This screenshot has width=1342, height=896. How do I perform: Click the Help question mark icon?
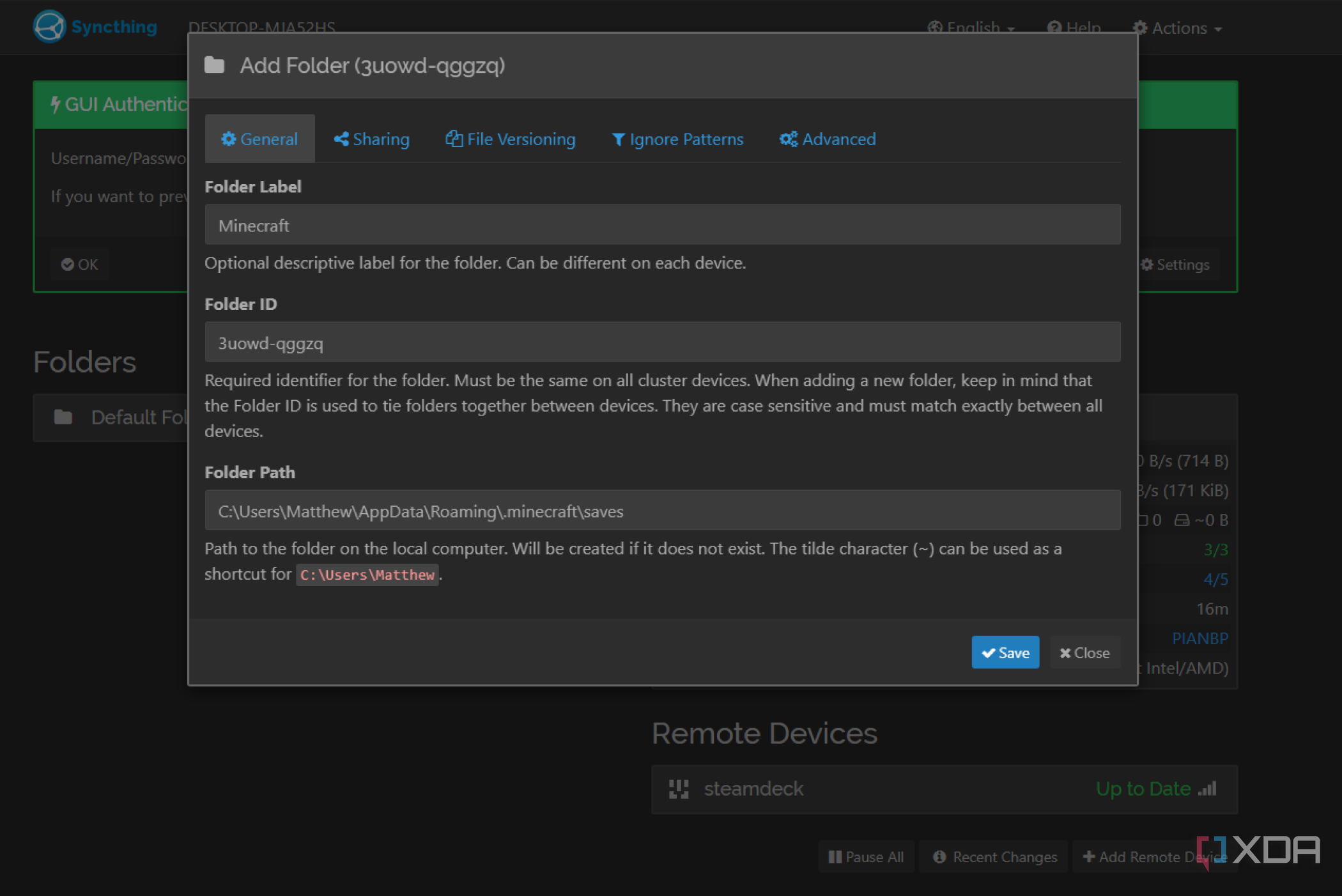(1053, 27)
